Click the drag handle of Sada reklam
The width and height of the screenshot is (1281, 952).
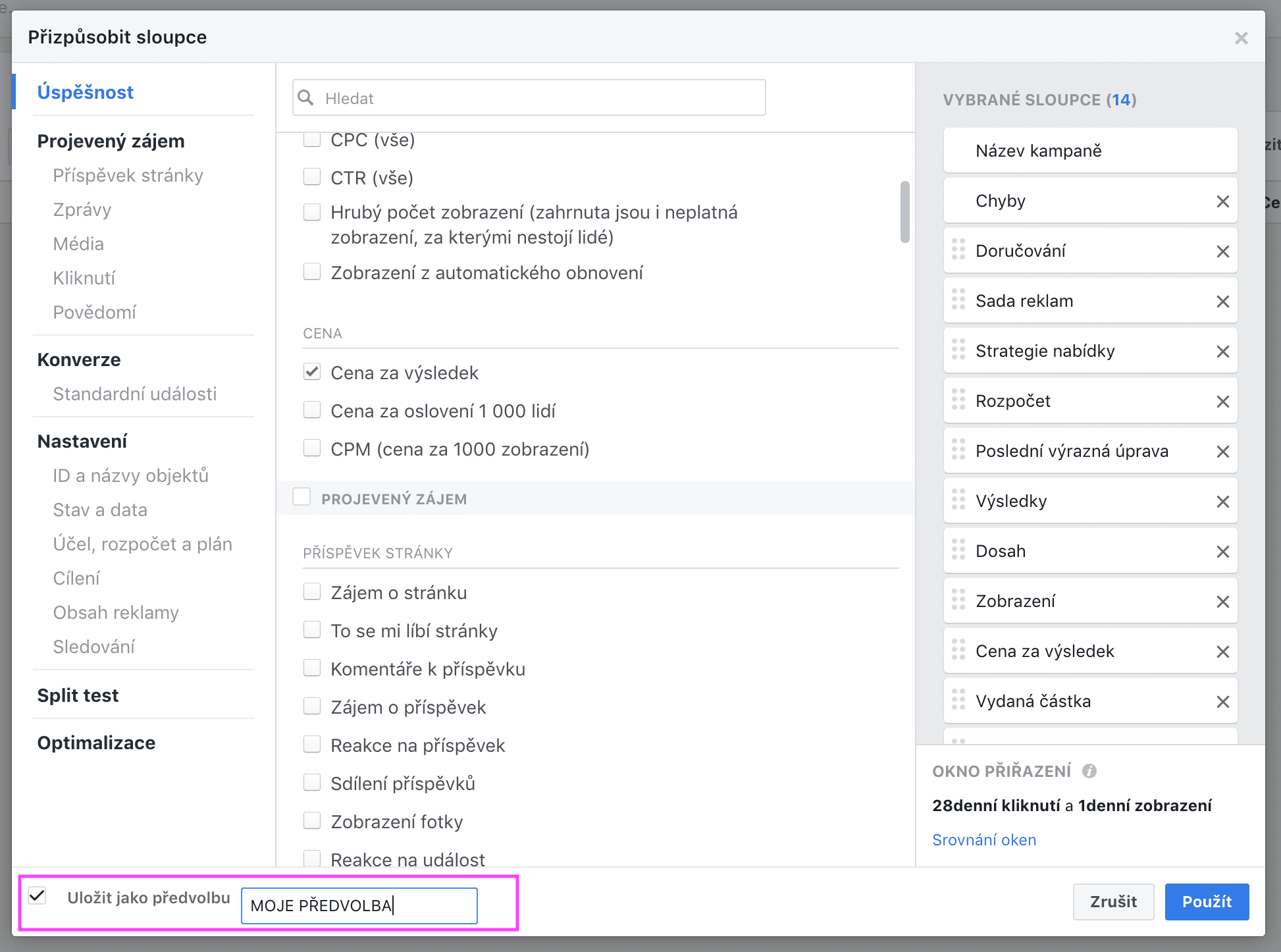tap(958, 300)
